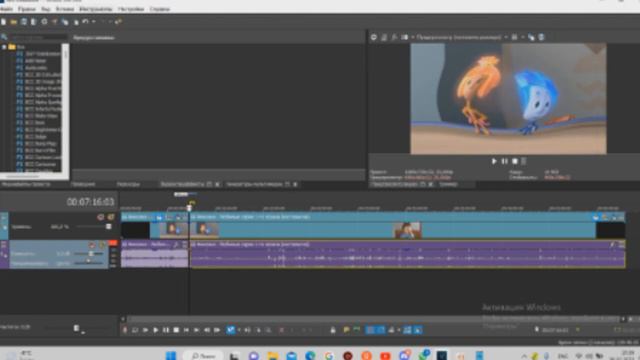Pause playback in preview window
Image resolution: width=640 pixels, height=360 pixels.
pos(504,161)
